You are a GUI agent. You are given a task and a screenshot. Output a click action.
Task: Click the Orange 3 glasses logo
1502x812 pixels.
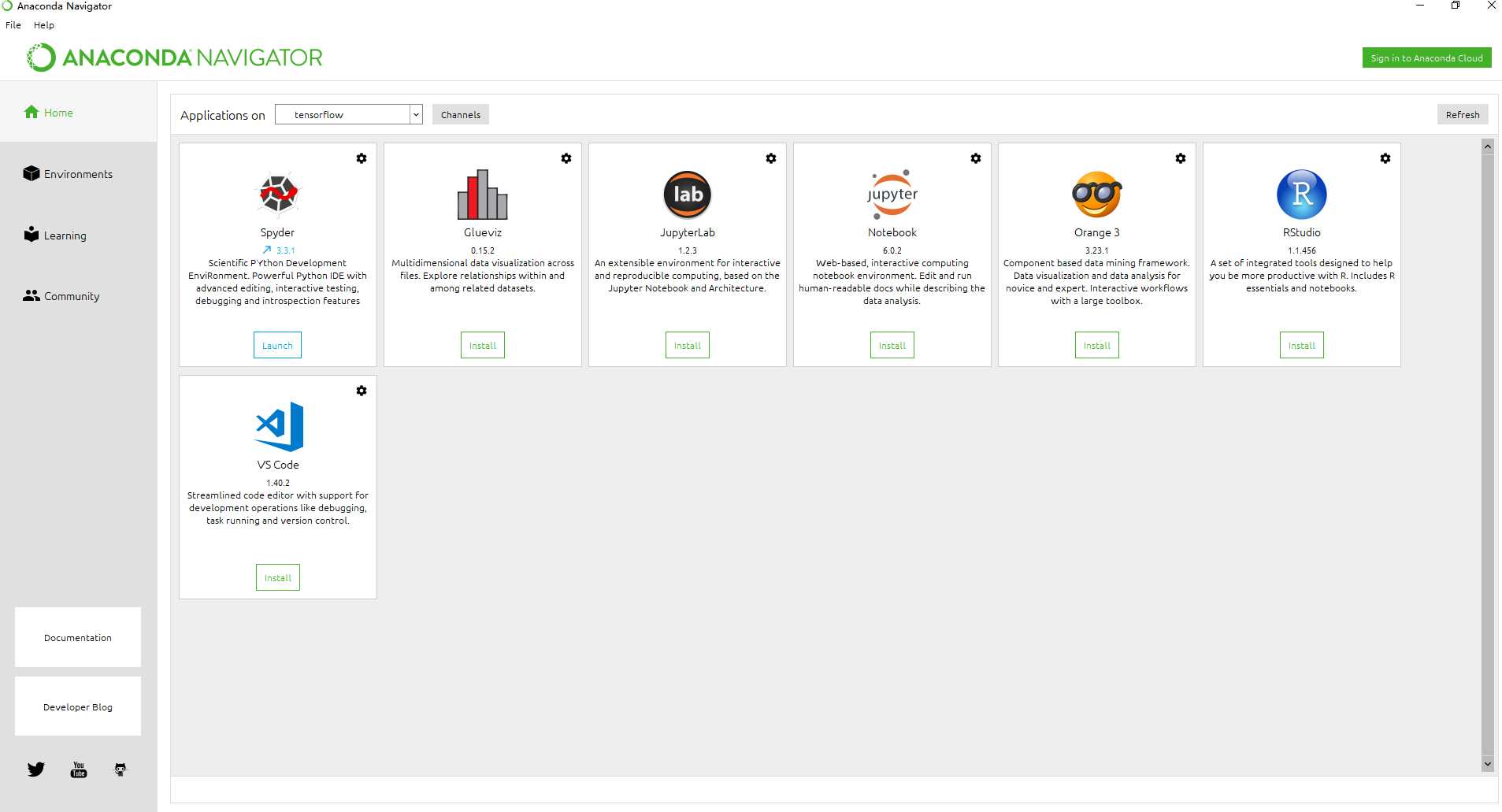point(1097,195)
